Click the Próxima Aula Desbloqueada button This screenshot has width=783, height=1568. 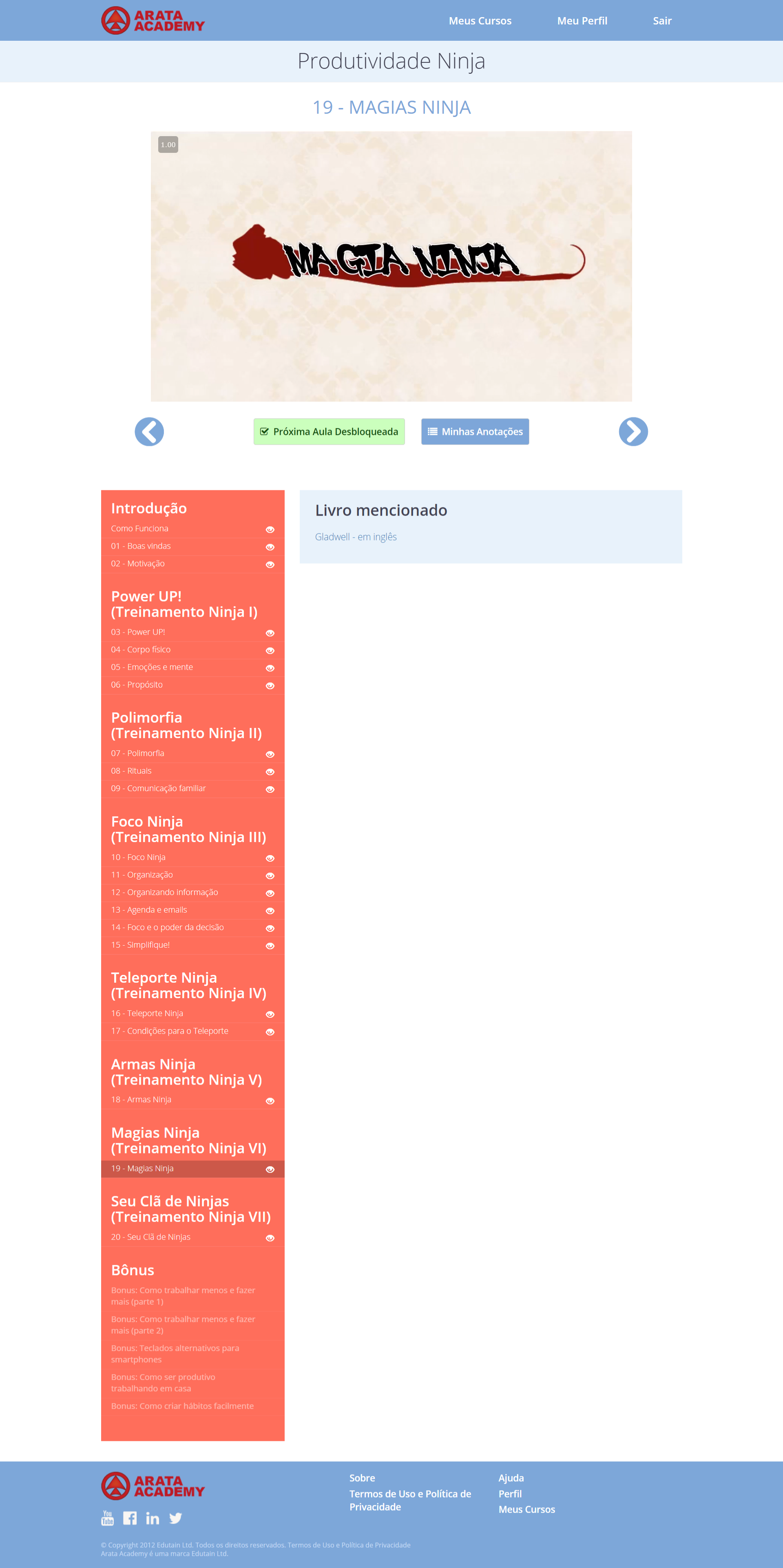[330, 432]
